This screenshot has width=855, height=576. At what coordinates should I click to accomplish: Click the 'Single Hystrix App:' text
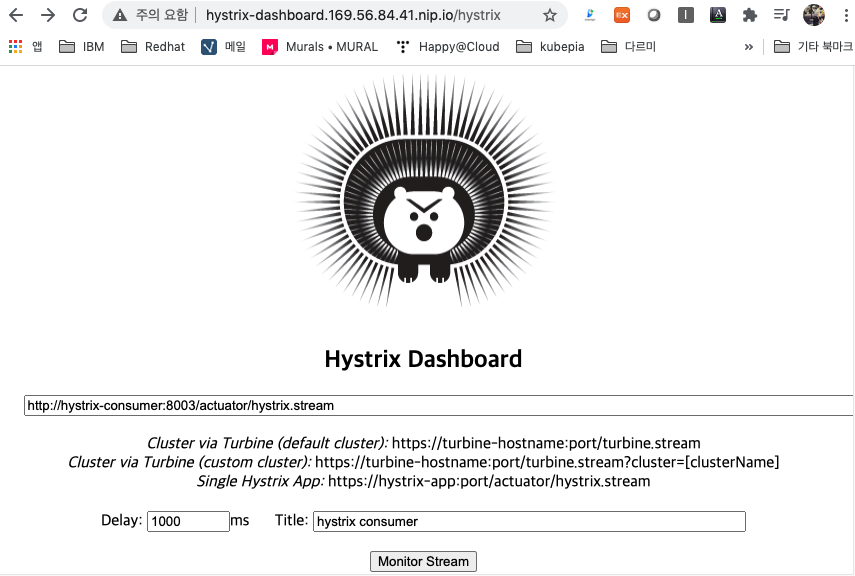260,481
